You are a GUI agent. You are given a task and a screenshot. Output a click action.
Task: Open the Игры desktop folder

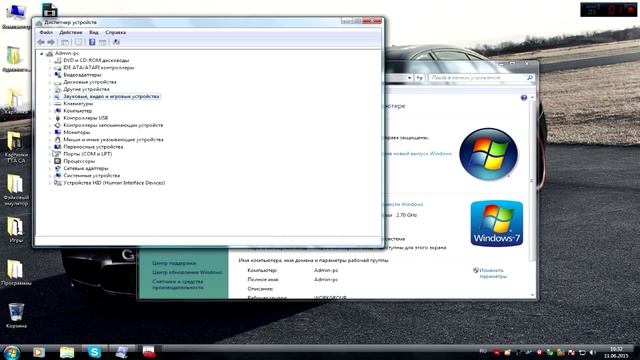[16, 229]
